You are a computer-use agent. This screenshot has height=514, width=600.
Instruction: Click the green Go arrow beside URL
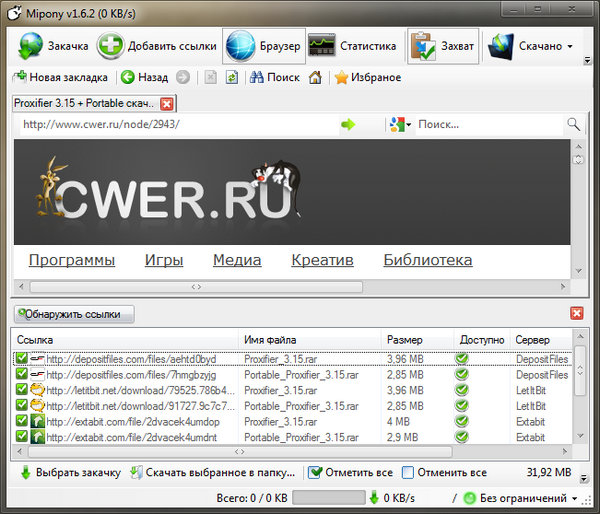[348, 124]
